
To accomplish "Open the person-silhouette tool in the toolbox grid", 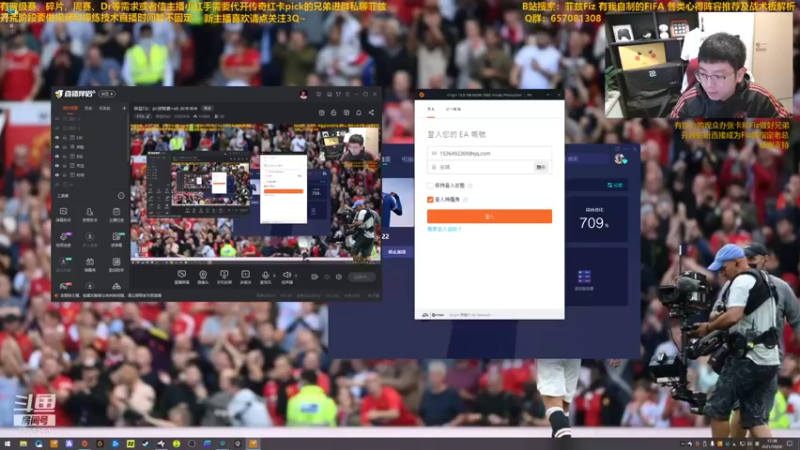I will click(x=89, y=211).
